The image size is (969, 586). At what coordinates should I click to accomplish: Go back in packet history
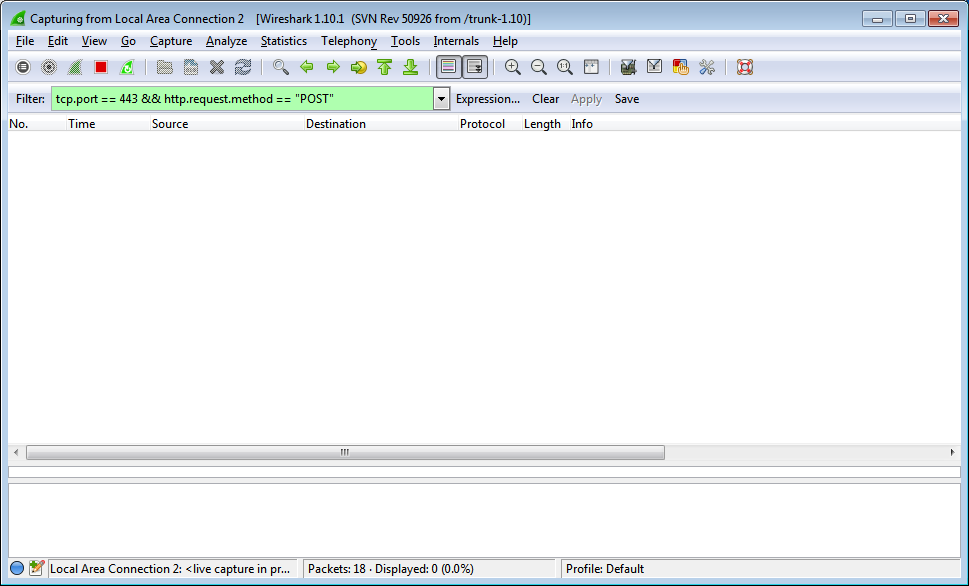coord(307,67)
